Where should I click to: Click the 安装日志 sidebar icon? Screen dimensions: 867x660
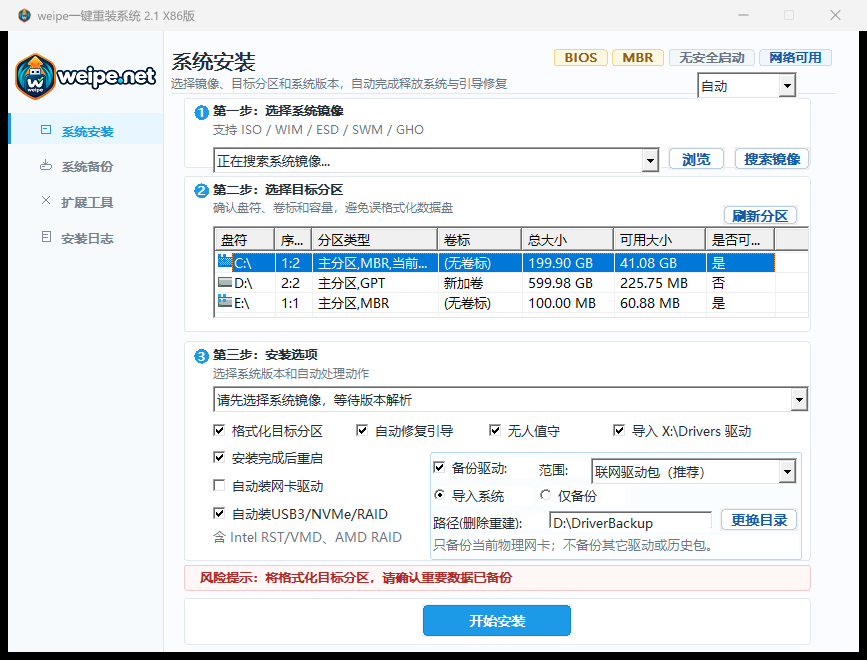coord(46,237)
